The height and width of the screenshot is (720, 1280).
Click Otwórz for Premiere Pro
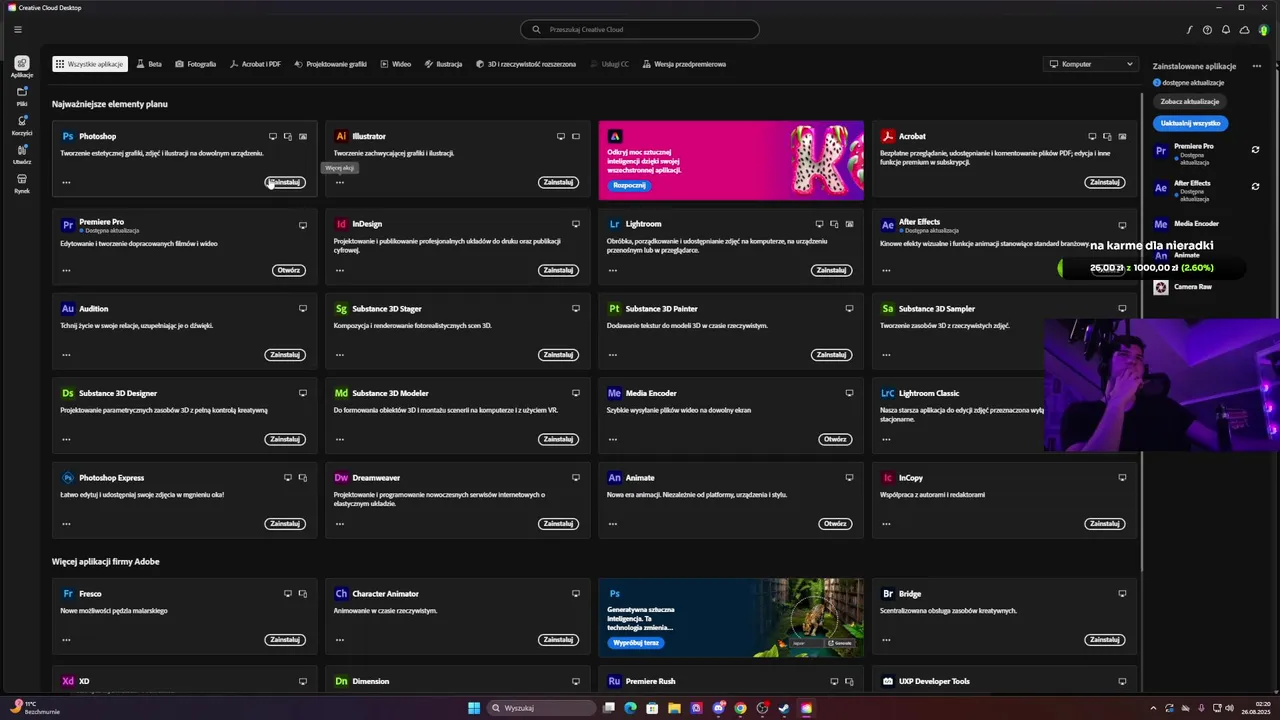point(288,270)
